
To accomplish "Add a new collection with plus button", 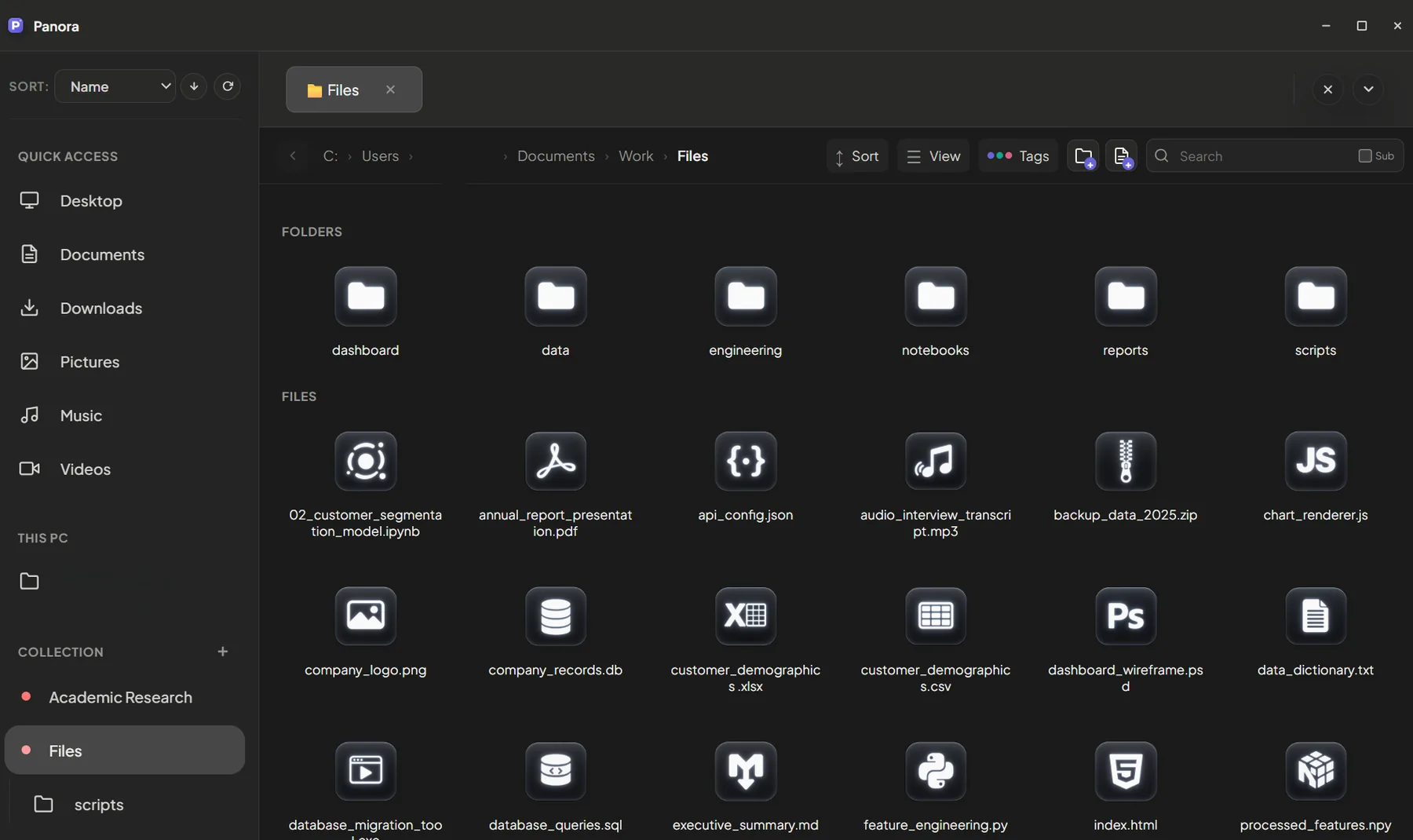I will tap(223, 652).
